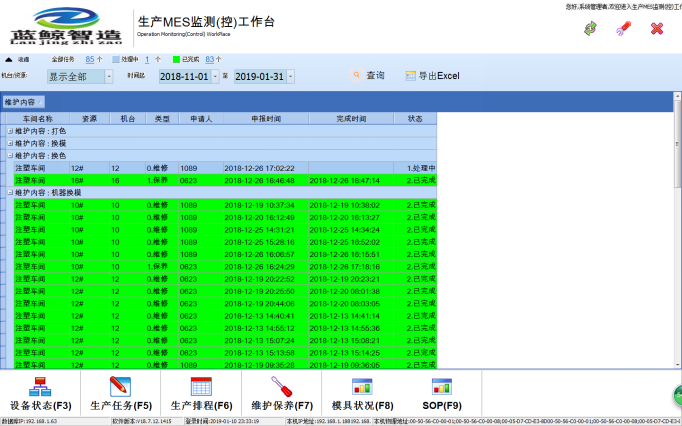
Task: Click the 查询 button label
Action: [375, 75]
